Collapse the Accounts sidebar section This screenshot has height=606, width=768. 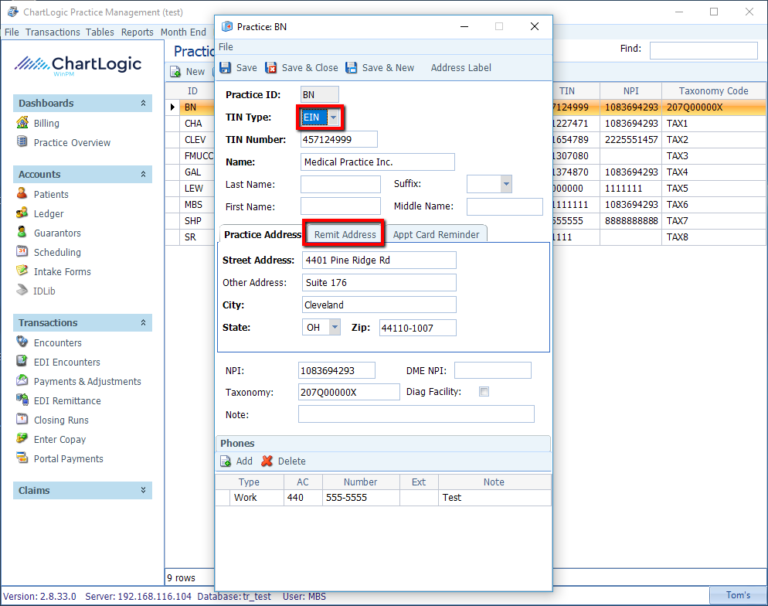pos(143,174)
